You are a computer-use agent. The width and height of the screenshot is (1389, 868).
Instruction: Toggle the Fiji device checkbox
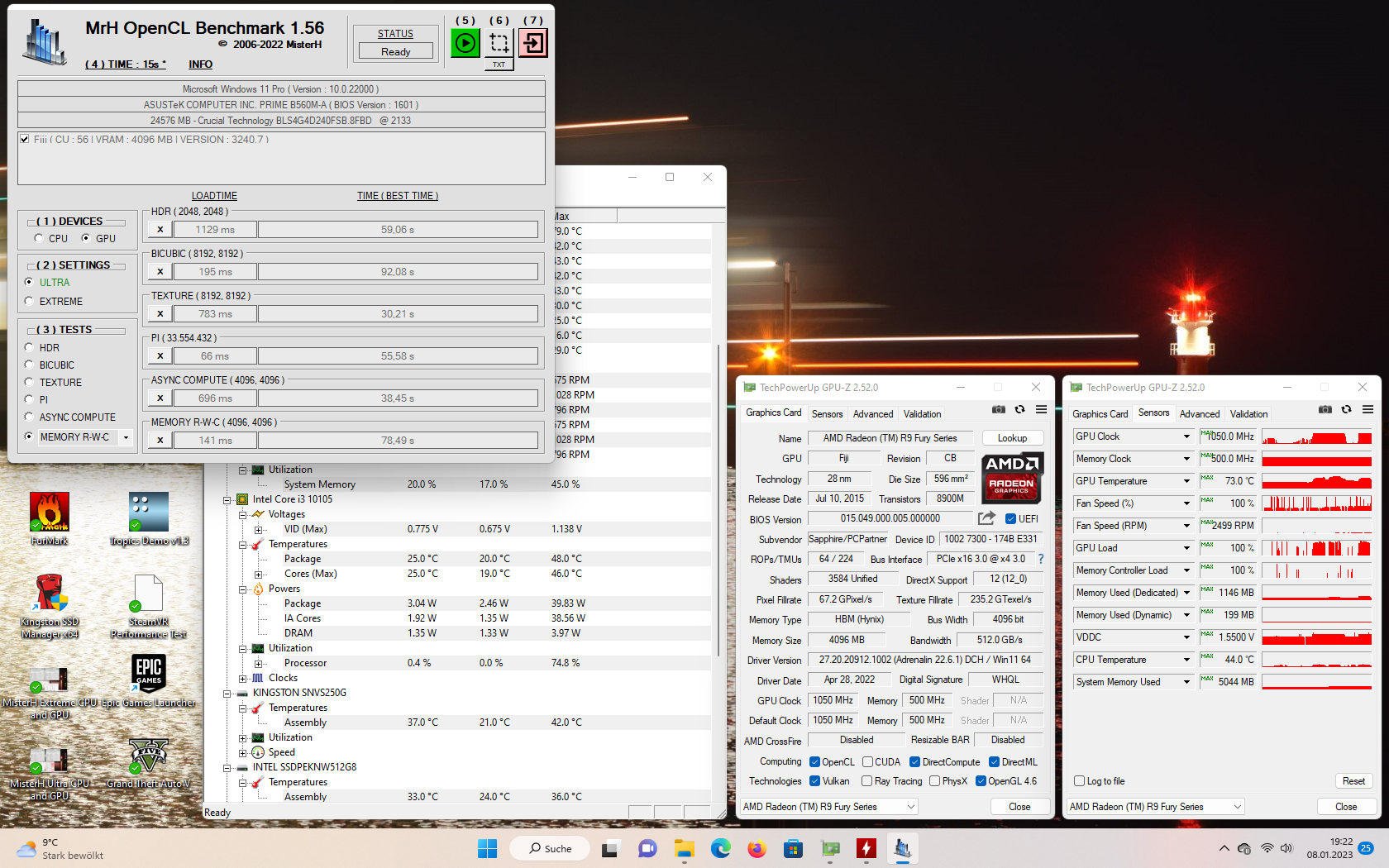pos(25,139)
